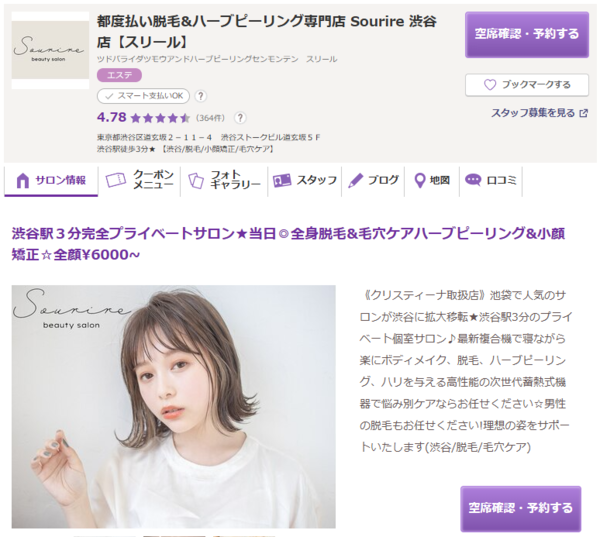The width and height of the screenshot is (600, 537).
Task: Click the staff ID card icon
Action: pos(282,180)
